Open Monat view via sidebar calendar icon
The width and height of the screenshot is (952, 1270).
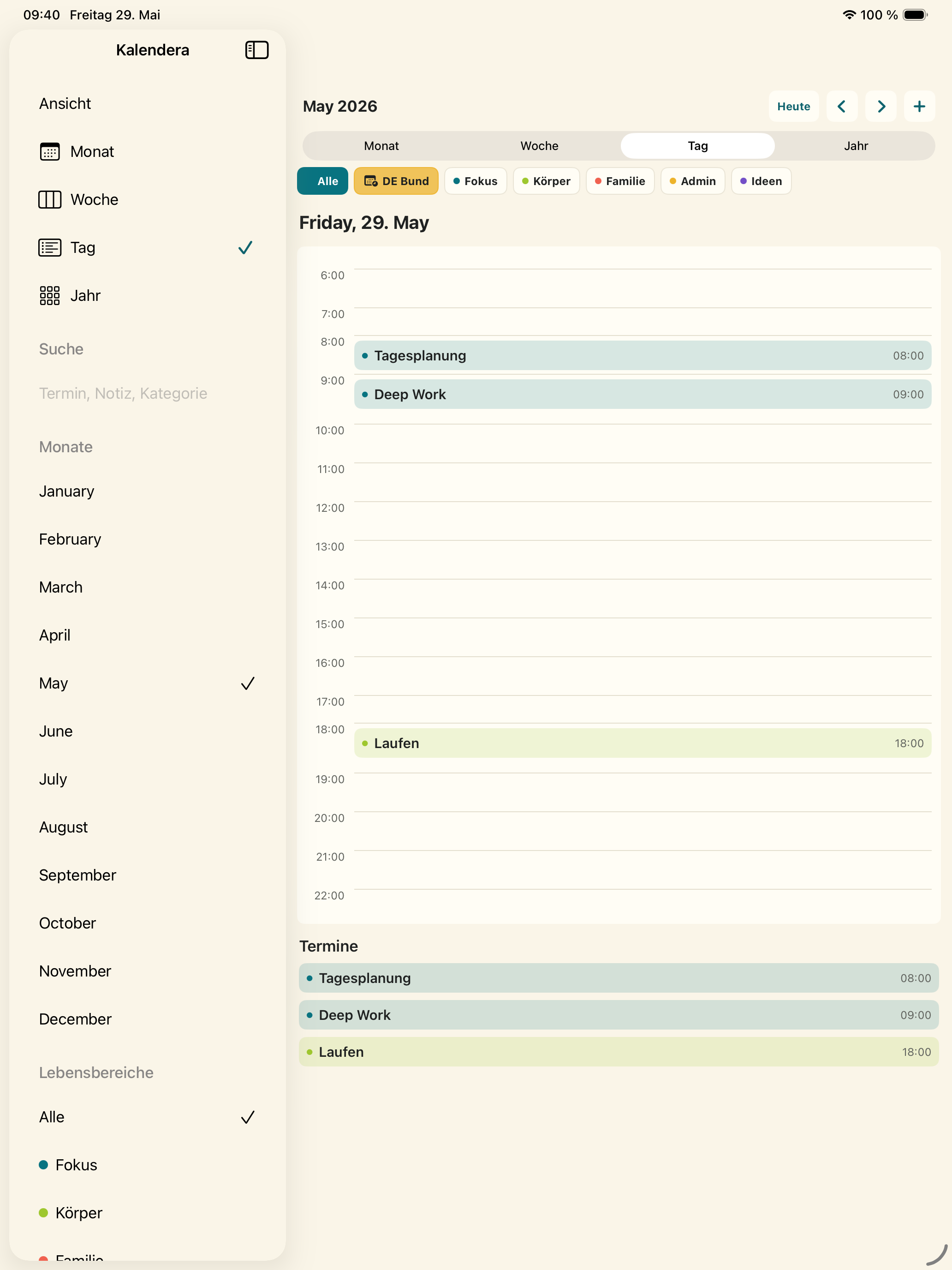(x=50, y=151)
